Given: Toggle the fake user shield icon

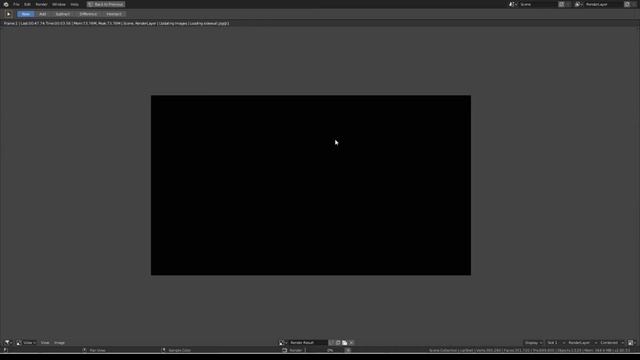Looking at the screenshot, I should (x=331, y=343).
